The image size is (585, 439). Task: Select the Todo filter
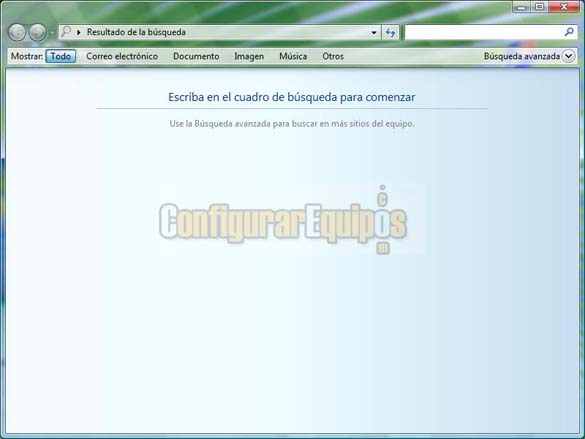[61, 56]
